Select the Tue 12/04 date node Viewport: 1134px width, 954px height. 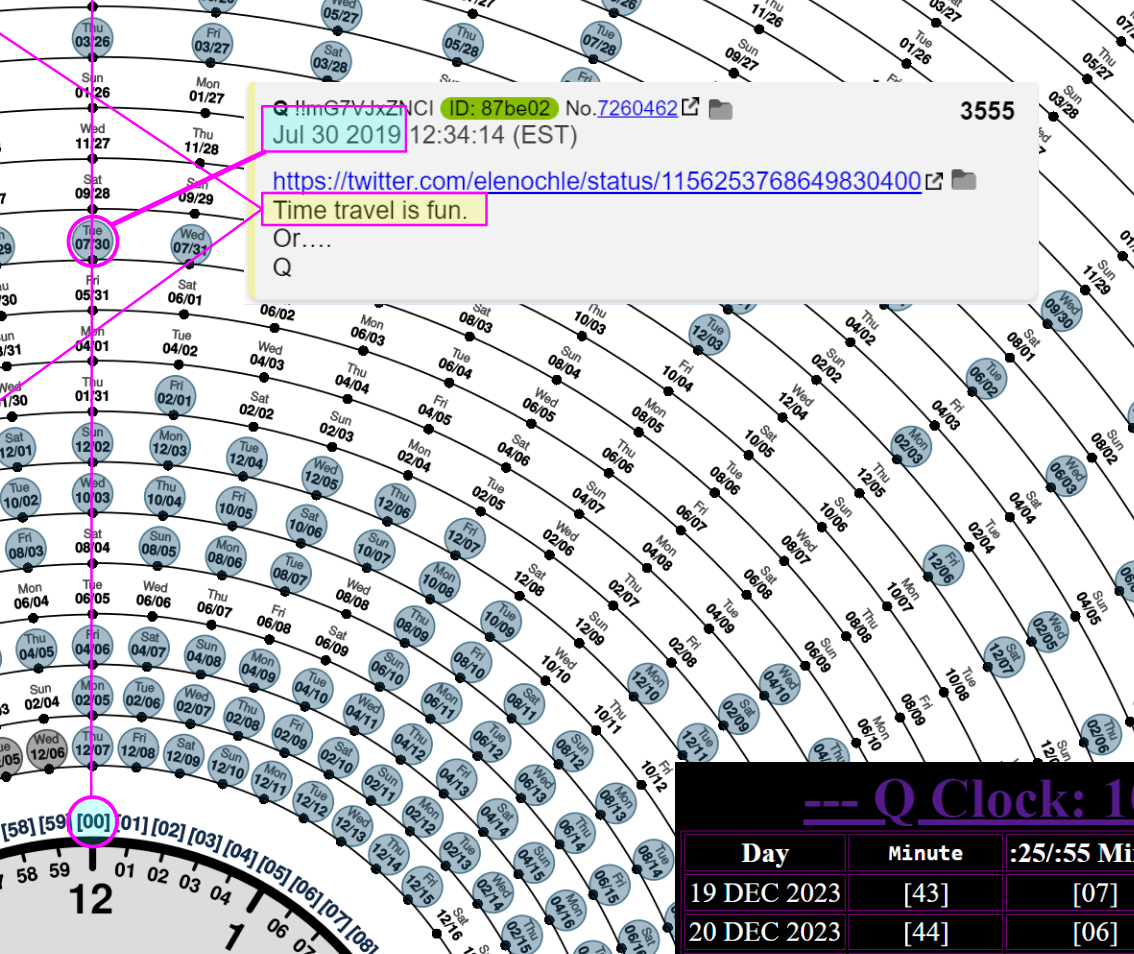247,457
